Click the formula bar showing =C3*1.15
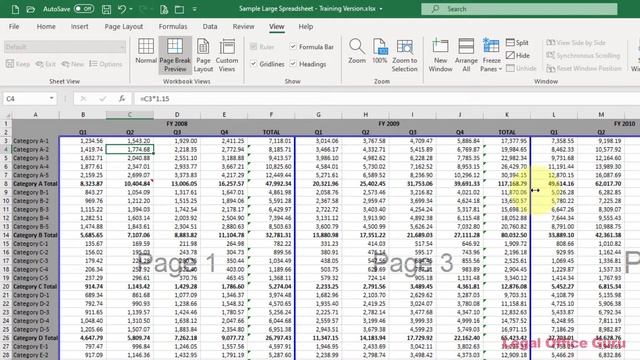This screenshot has width=640, height=360. tap(387, 98)
